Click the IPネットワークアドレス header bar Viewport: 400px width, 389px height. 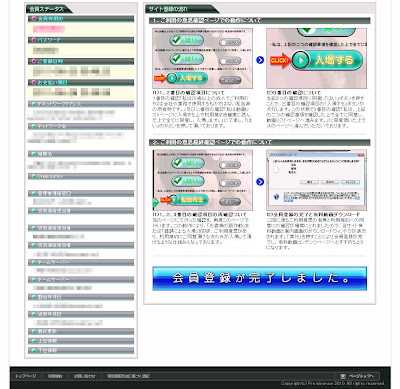81,104
